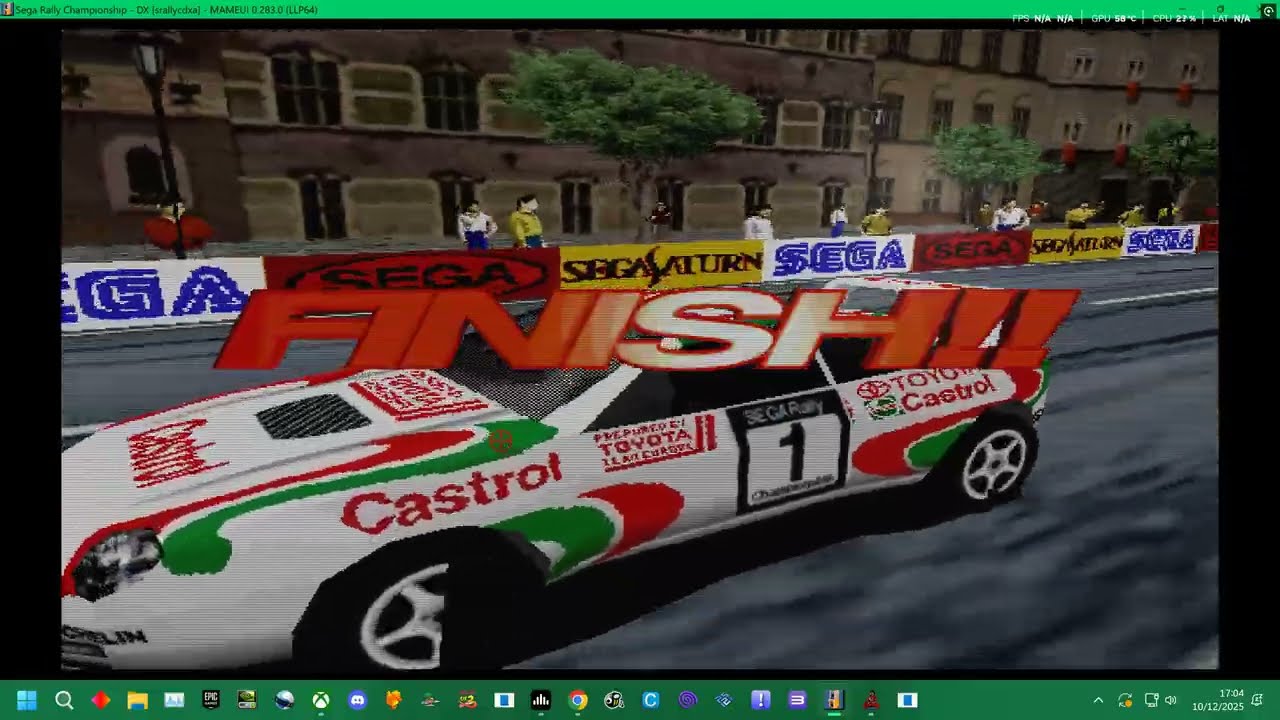The height and width of the screenshot is (720, 1280).
Task: Launch Epic Games from taskbar
Action: (x=211, y=700)
